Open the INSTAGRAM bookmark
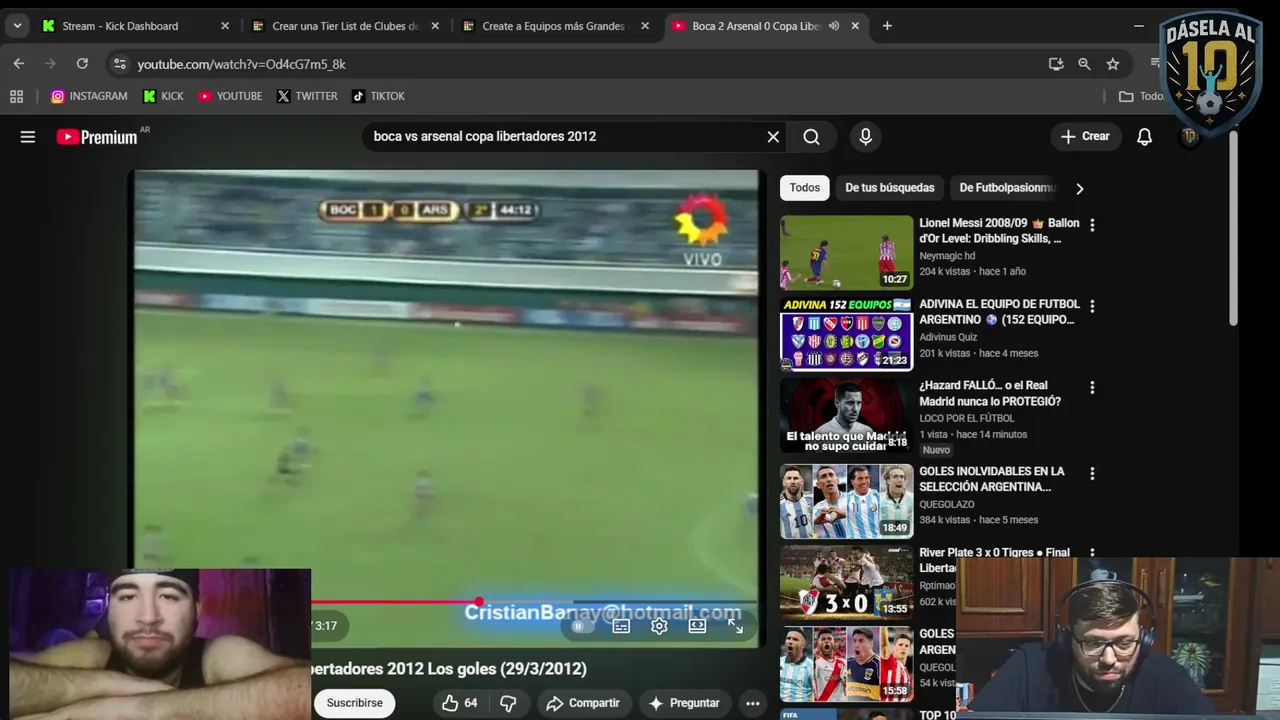Viewport: 1280px width, 720px height. (89, 96)
